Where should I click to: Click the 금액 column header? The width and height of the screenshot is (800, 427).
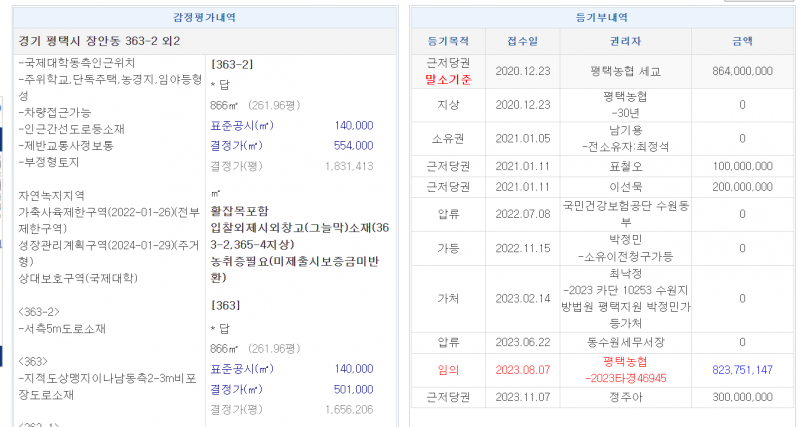click(x=742, y=41)
